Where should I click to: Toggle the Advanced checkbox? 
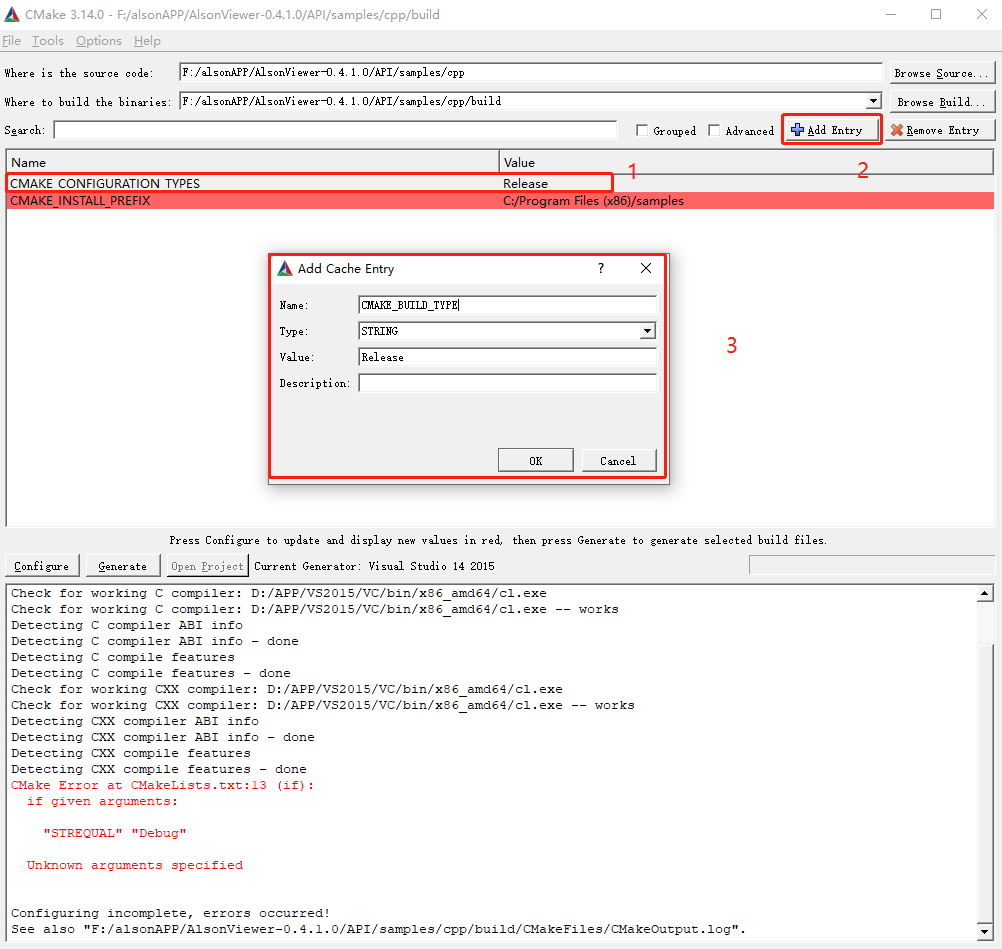714,131
